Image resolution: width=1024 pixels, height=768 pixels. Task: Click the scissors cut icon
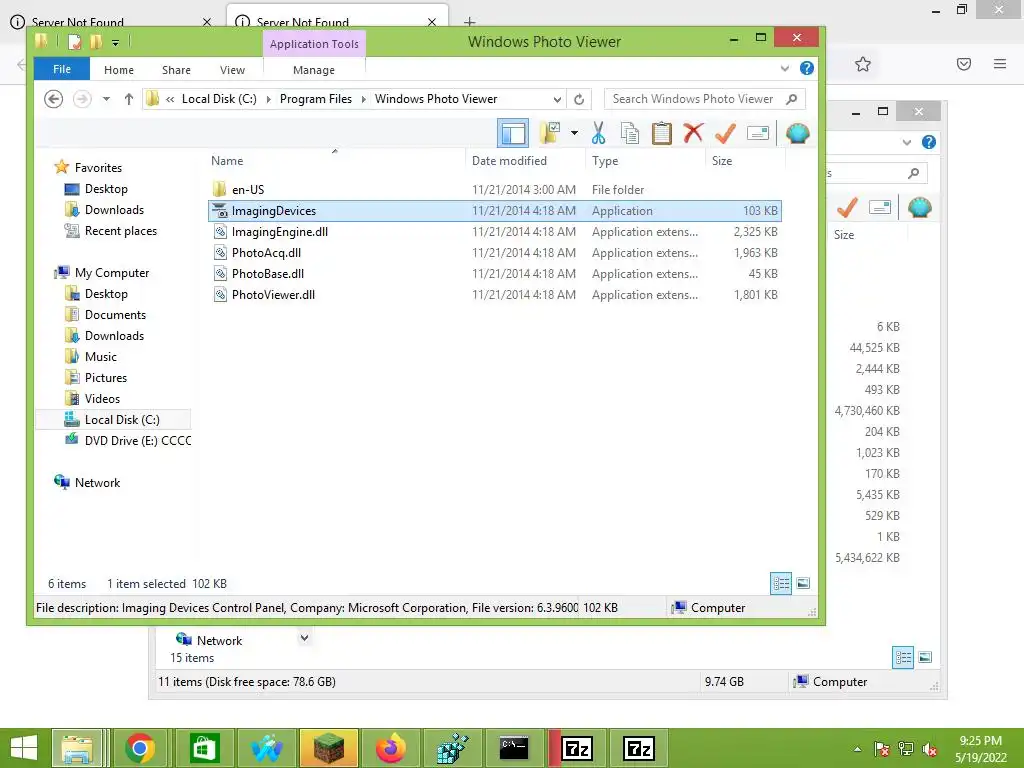click(x=598, y=133)
